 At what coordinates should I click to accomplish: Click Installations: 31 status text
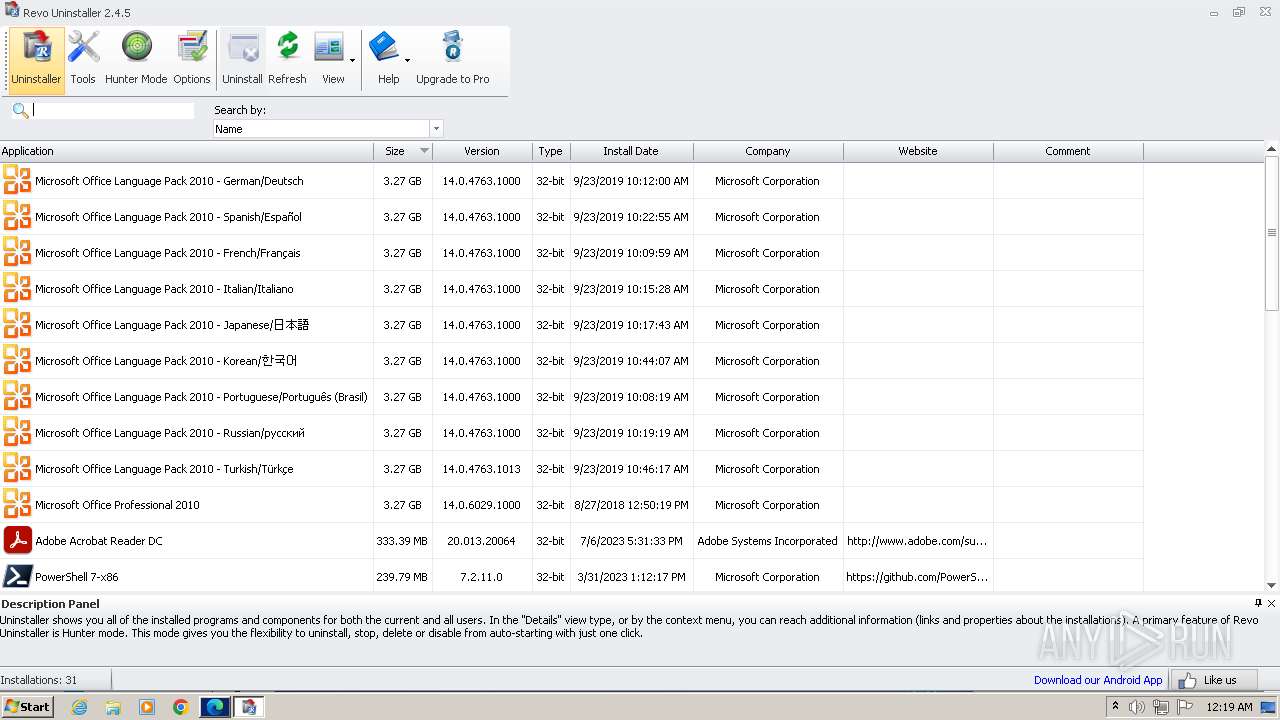(x=39, y=680)
